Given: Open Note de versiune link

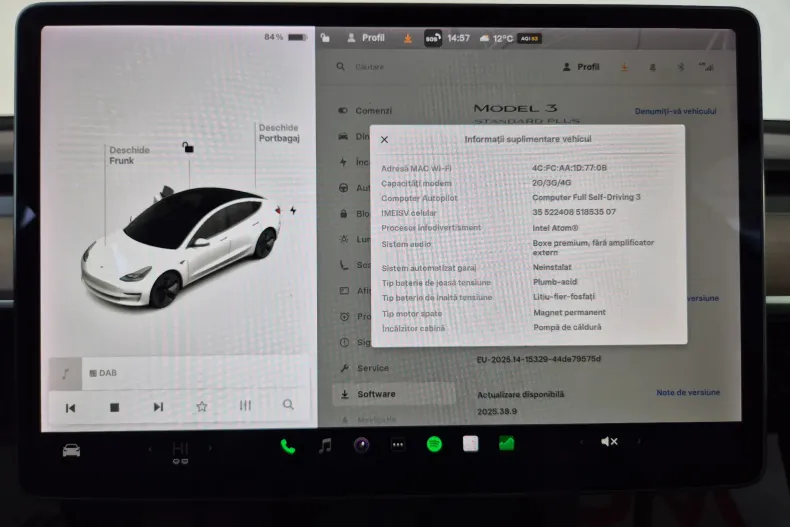Looking at the screenshot, I should (x=688, y=392).
